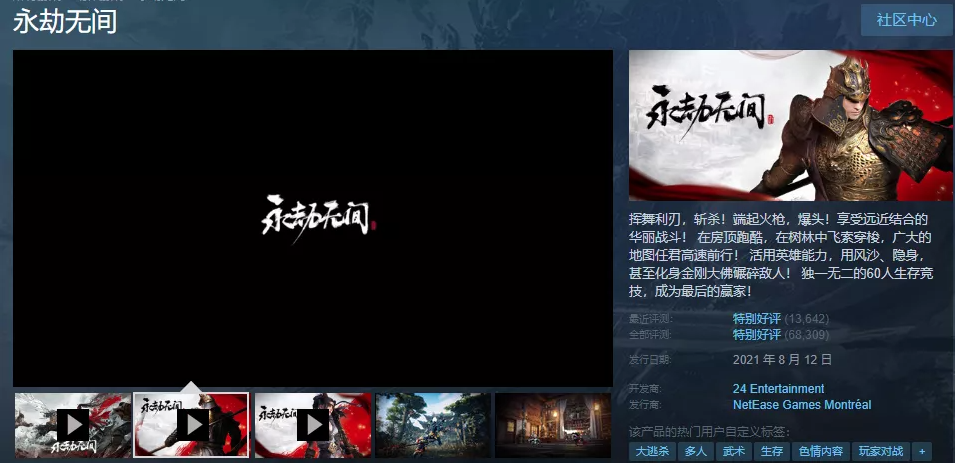Screen dimensions: 955x463
Task: Select the 生存 tag
Action: click(x=772, y=451)
